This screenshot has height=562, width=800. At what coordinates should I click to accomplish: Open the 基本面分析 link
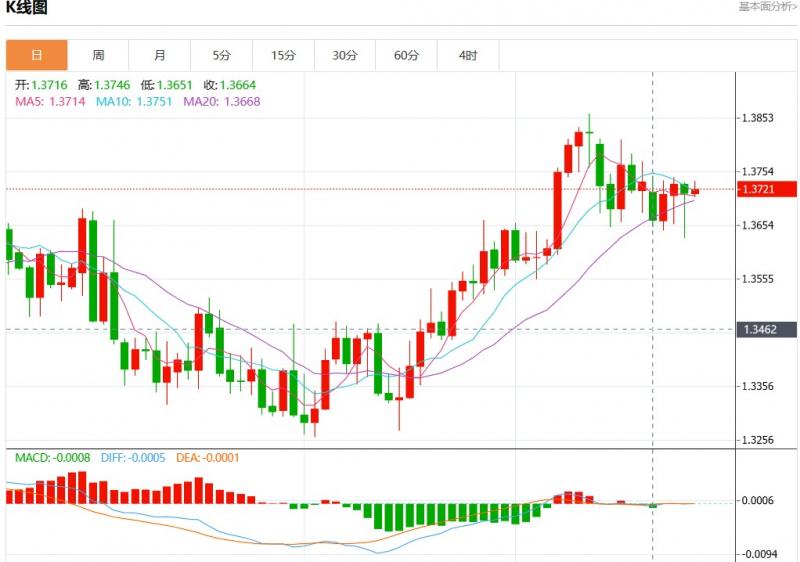click(x=767, y=7)
